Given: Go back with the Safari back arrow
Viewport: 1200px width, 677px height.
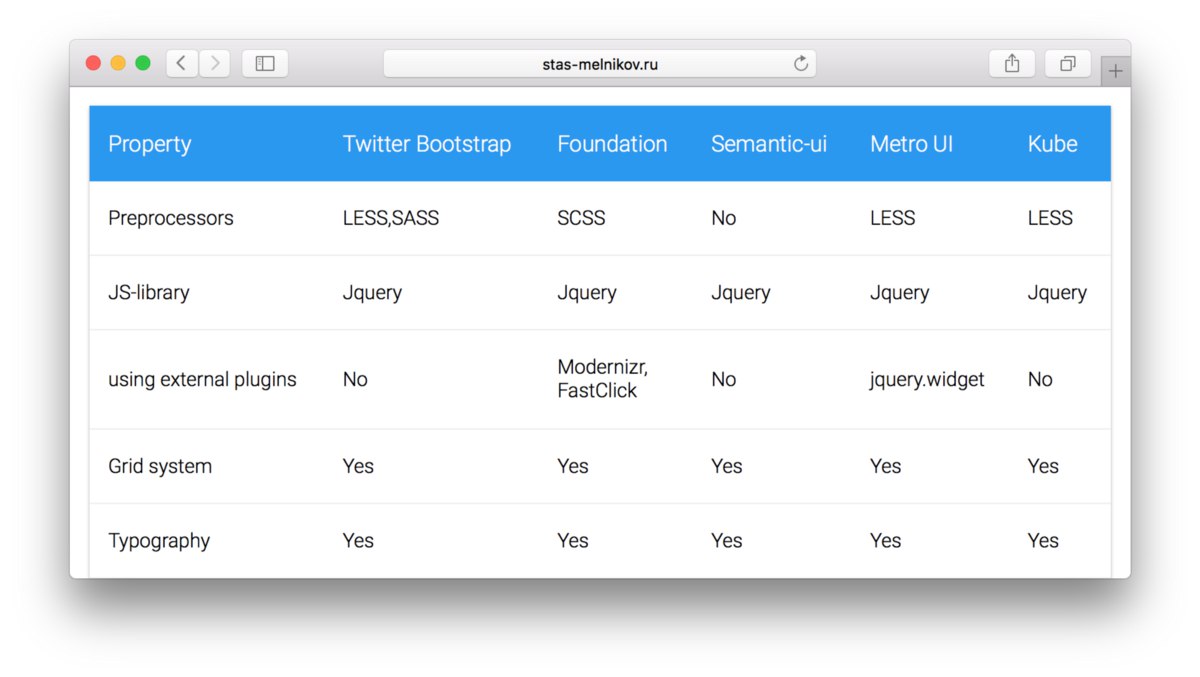Looking at the screenshot, I should pyautogui.click(x=181, y=64).
